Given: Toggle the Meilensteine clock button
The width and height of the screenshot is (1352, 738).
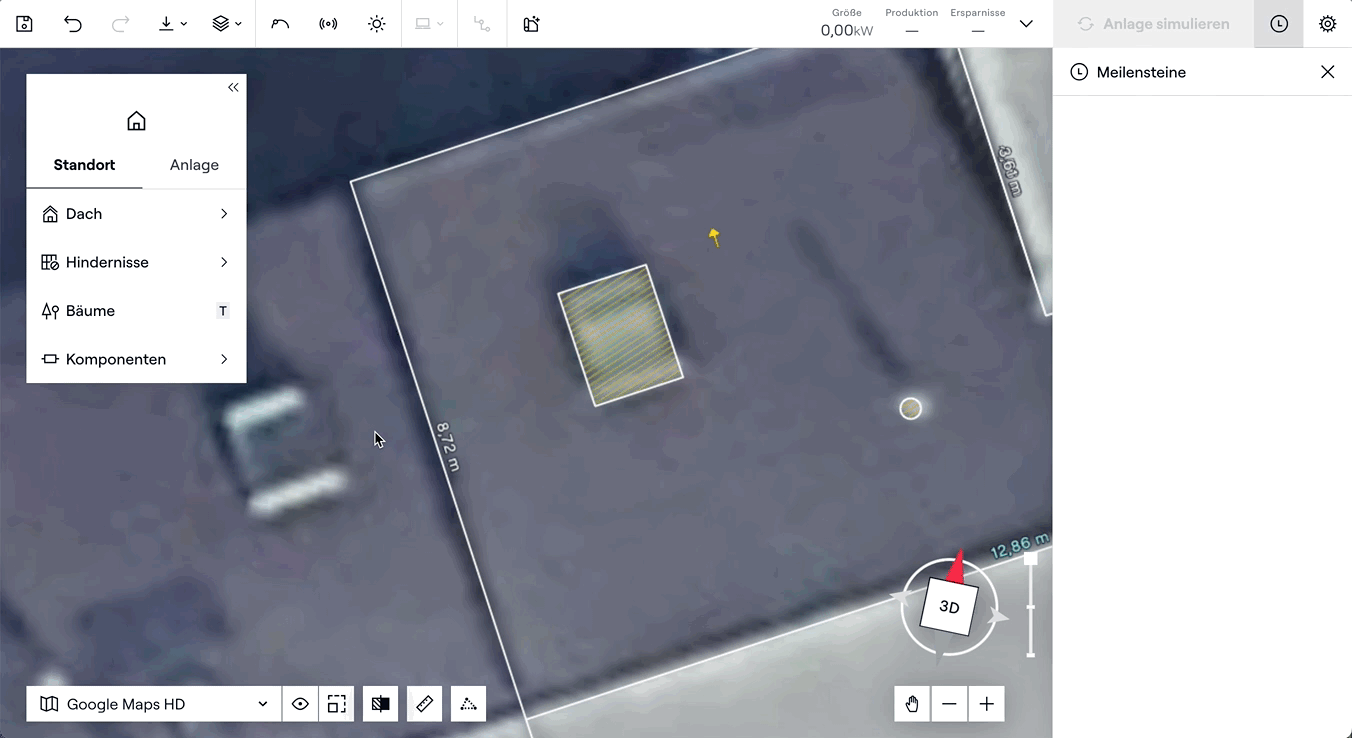Looking at the screenshot, I should coord(1278,24).
